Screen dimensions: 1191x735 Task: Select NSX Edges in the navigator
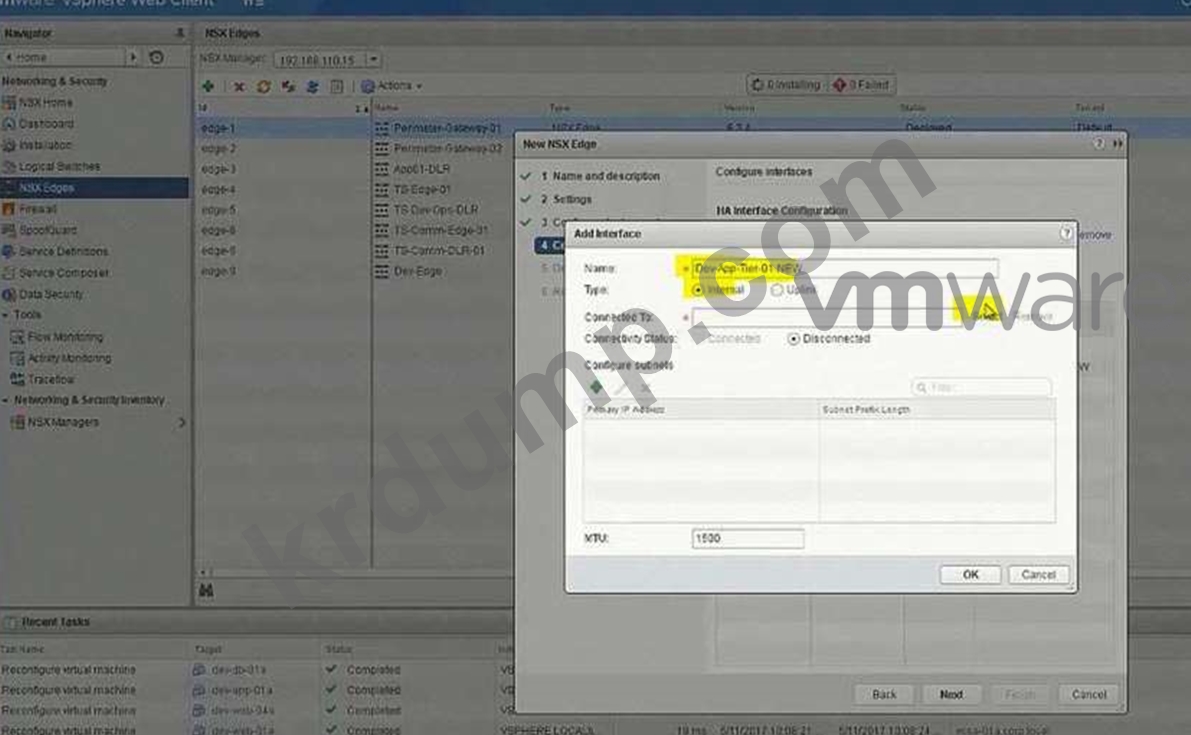point(94,188)
